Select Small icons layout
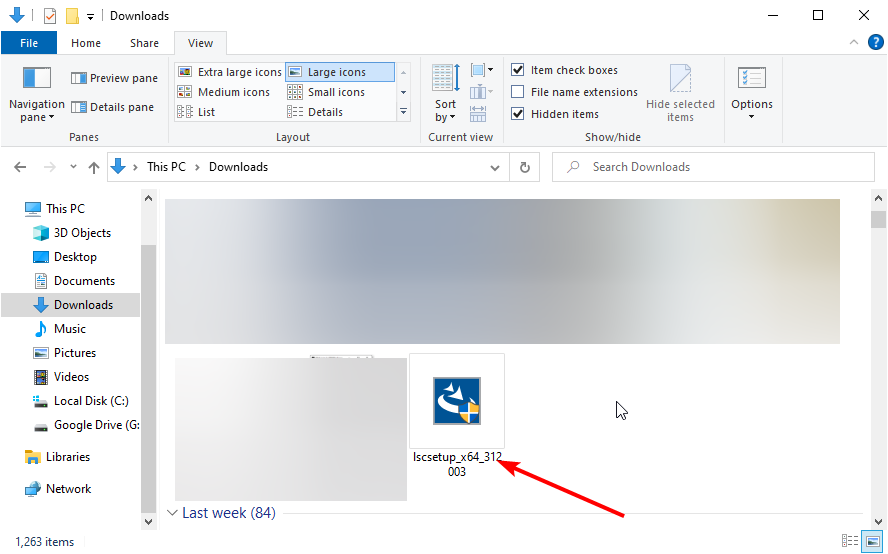The width and height of the screenshot is (888, 554). click(326, 92)
